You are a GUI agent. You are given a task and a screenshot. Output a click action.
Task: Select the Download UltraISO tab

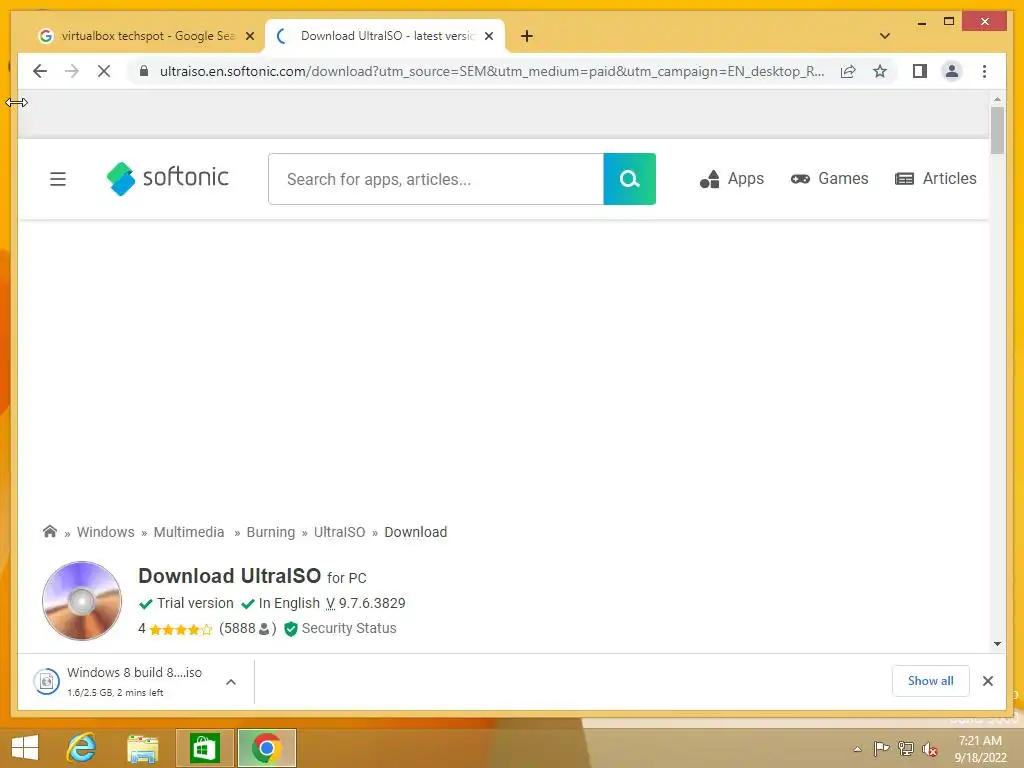click(x=385, y=36)
